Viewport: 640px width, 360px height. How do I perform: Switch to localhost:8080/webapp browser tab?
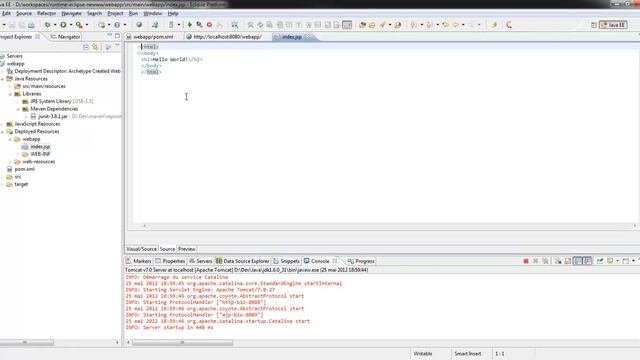click(227, 37)
